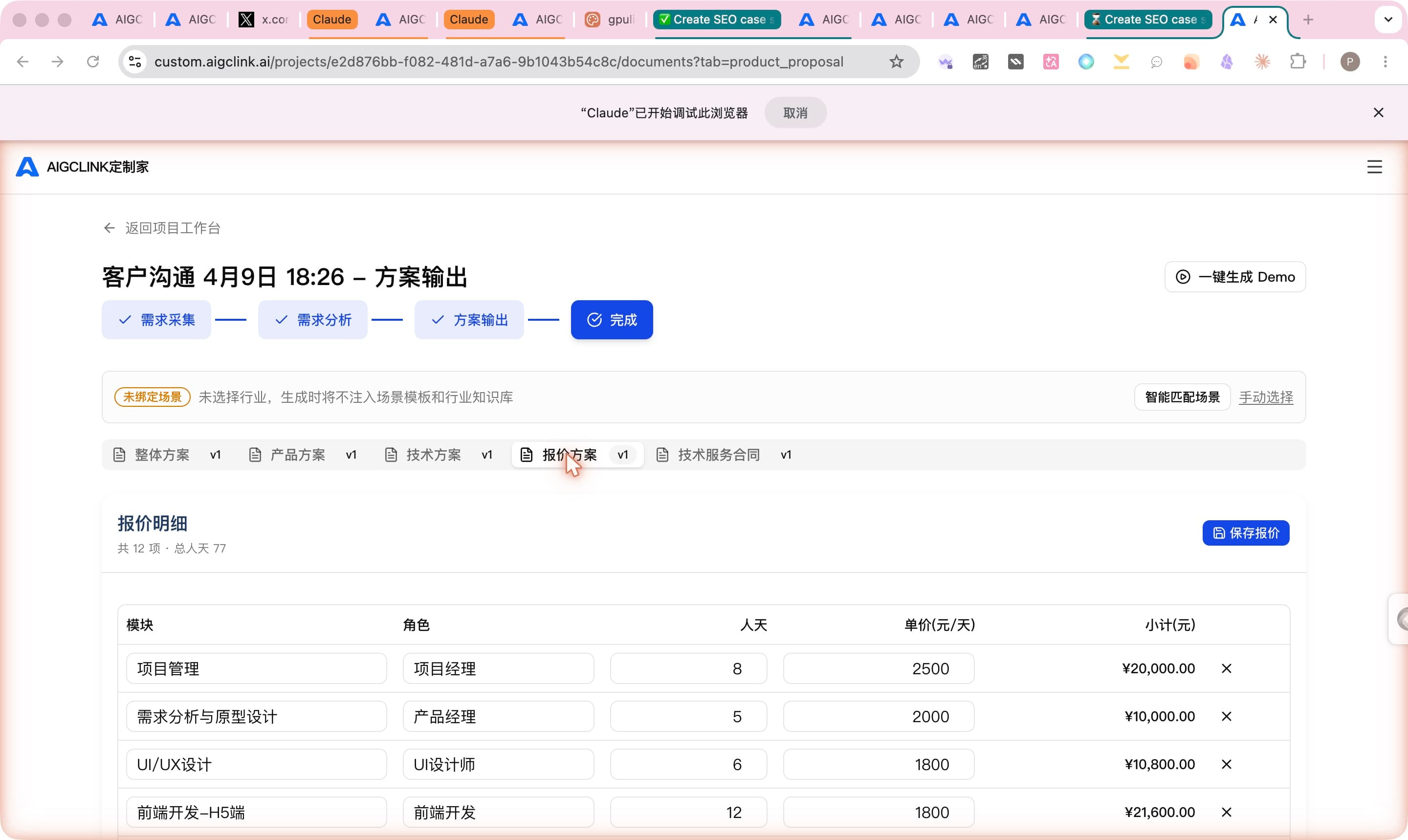Close the active browser tab
This screenshot has height=840, width=1408.
point(1273,20)
